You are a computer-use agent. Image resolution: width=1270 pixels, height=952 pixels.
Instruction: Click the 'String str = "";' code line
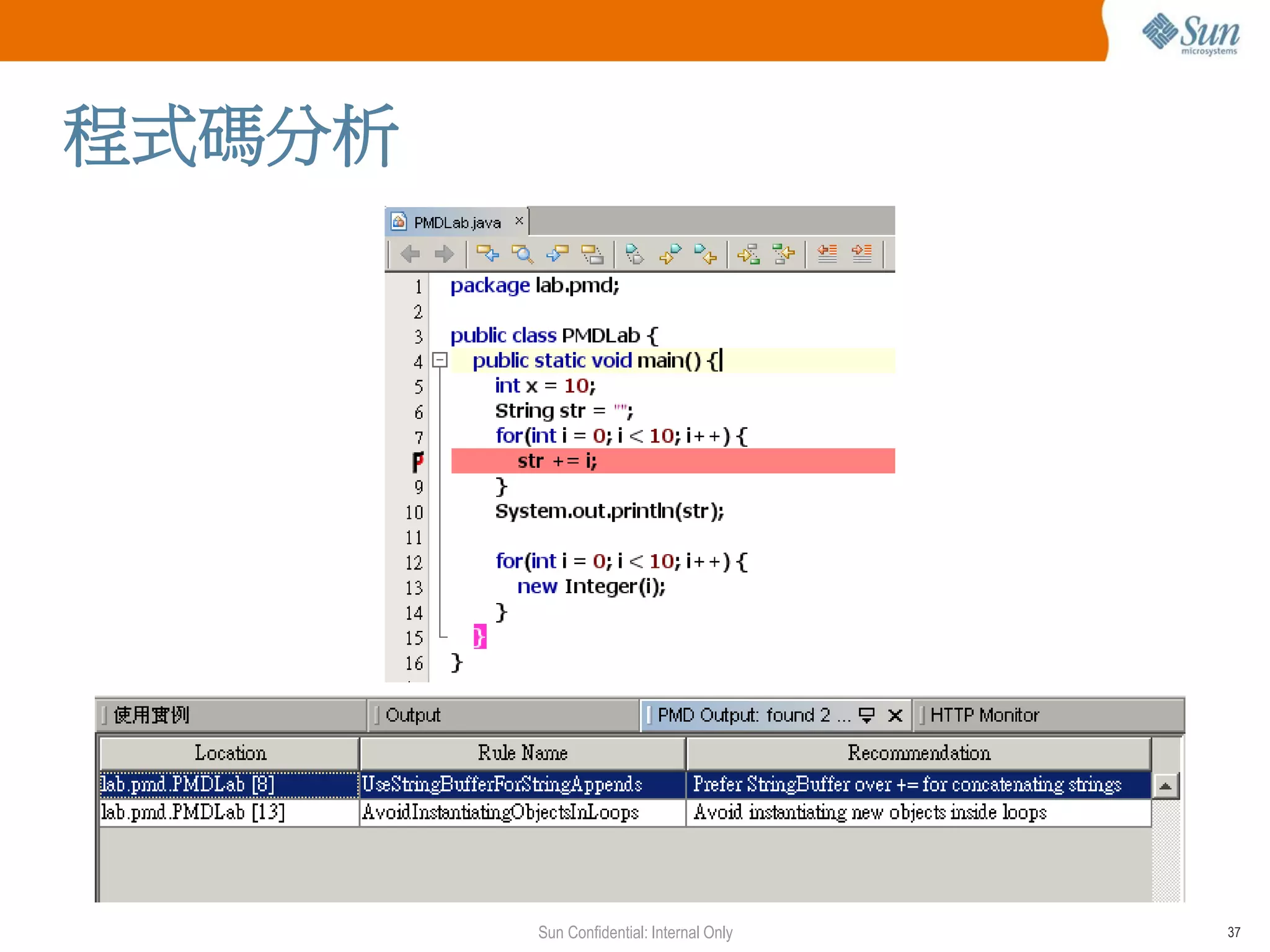click(x=564, y=411)
